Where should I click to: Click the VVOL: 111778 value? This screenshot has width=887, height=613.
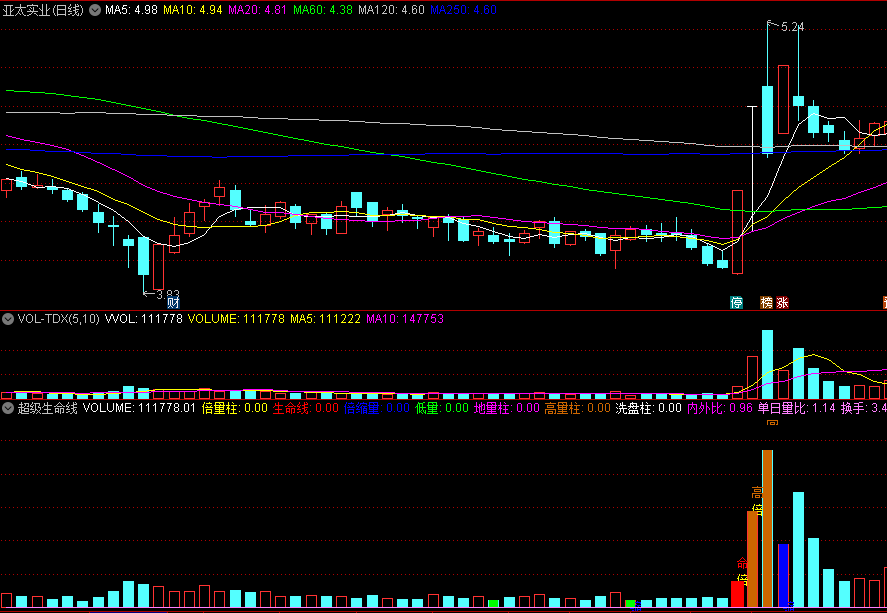[x=144, y=319]
